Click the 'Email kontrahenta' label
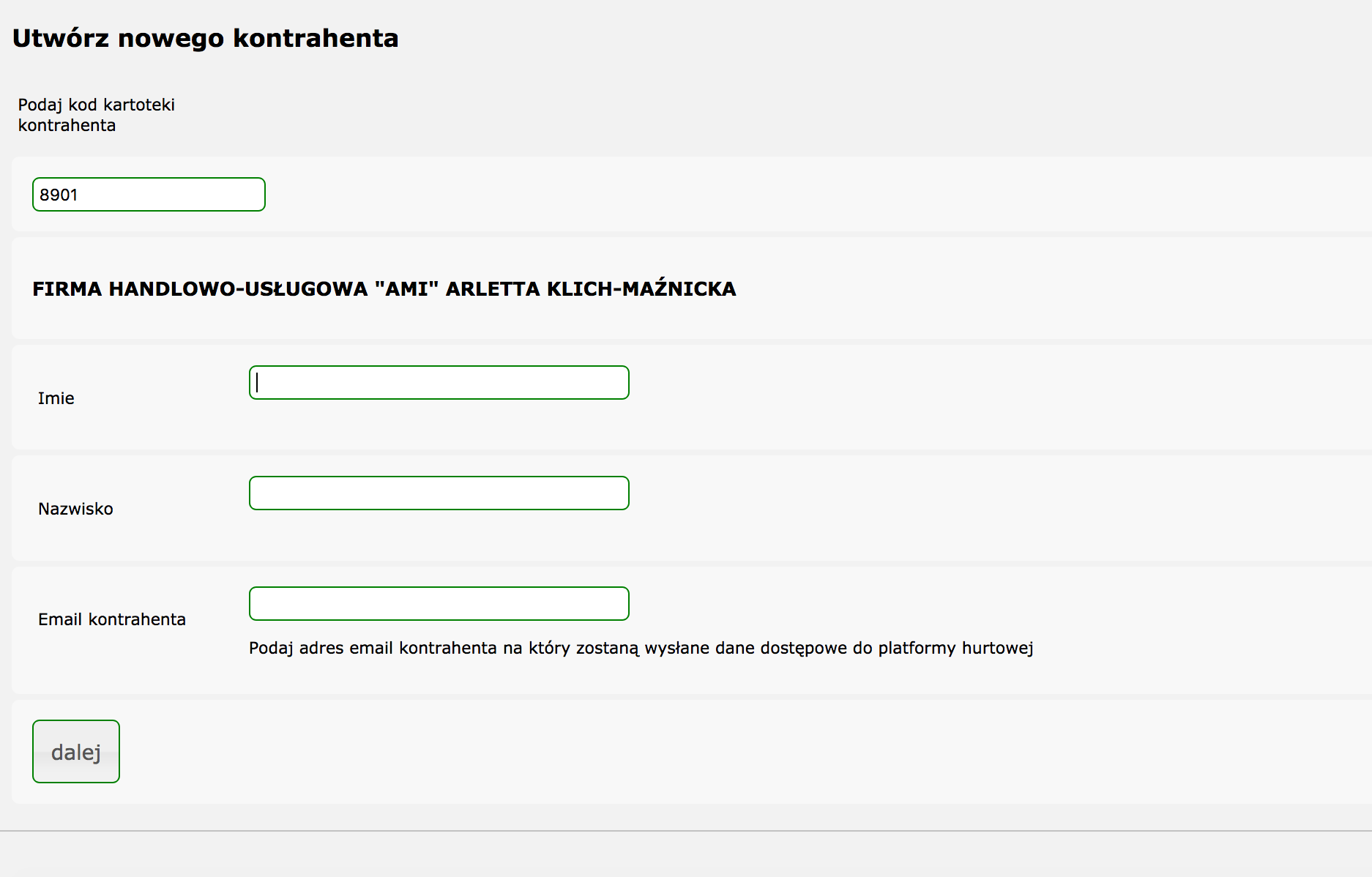Viewport: 1372px width, 877px height. pyautogui.click(x=112, y=619)
